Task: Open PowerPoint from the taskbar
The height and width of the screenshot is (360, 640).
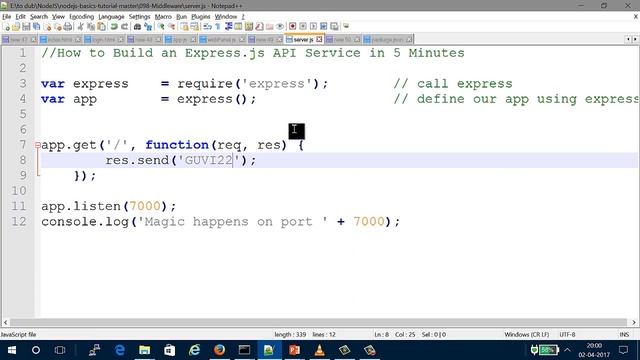Action: 294,350
